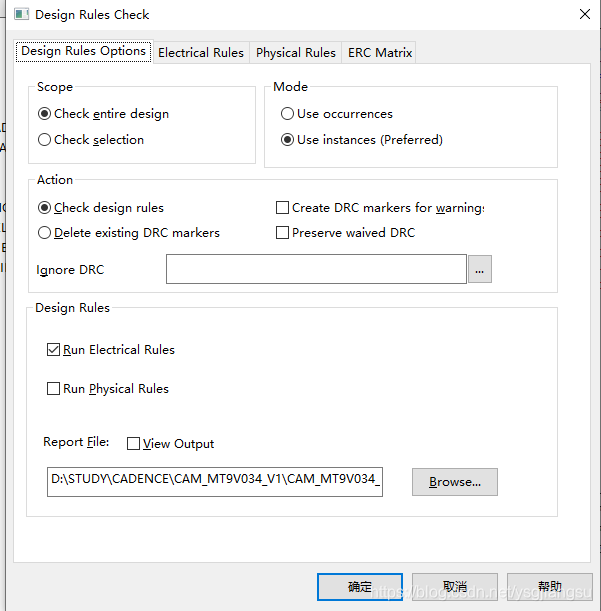
Task: Click the ellipsis button beside Ignore DRC
Action: point(480,270)
